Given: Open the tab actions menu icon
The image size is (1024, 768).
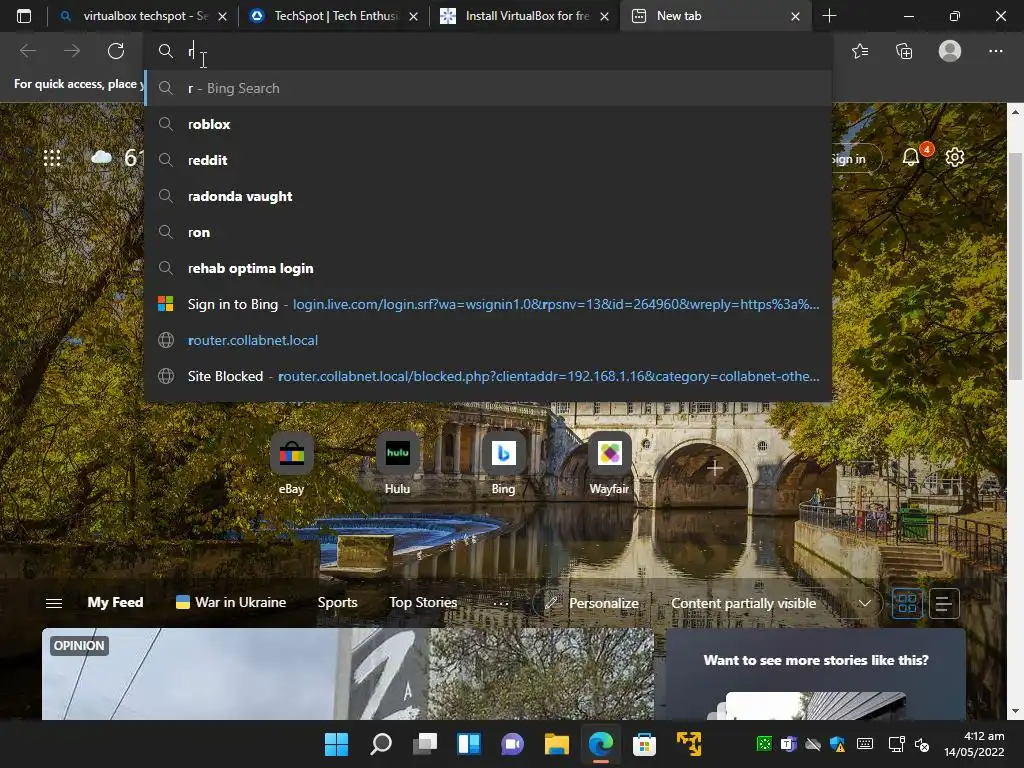Looking at the screenshot, I should click(x=24, y=16).
